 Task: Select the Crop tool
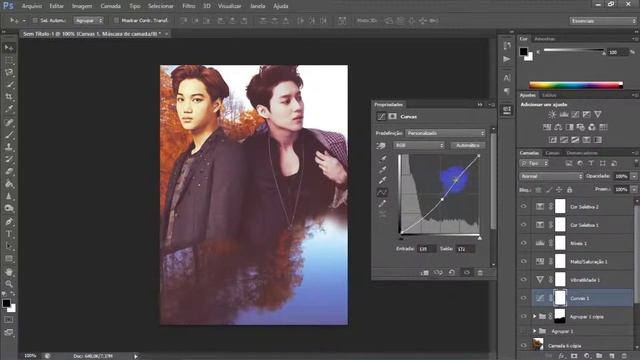pyautogui.click(x=9, y=97)
